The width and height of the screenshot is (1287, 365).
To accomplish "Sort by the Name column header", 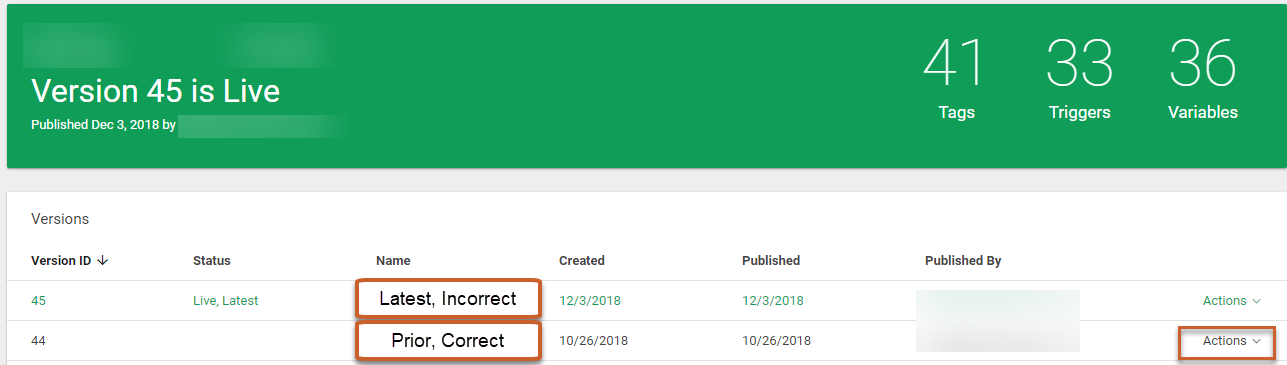I will click(393, 261).
